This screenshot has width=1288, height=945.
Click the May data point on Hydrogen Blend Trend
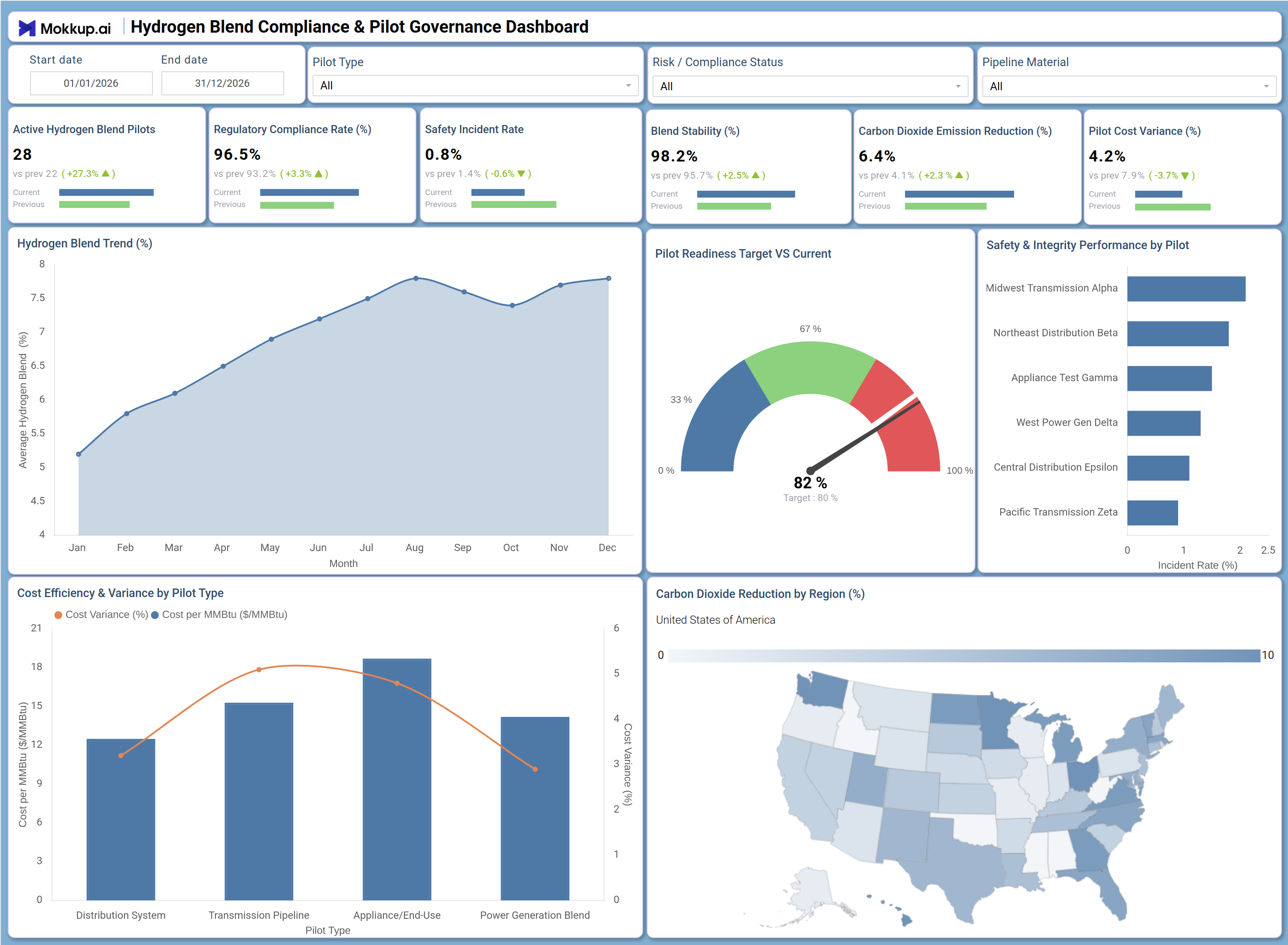(x=271, y=339)
